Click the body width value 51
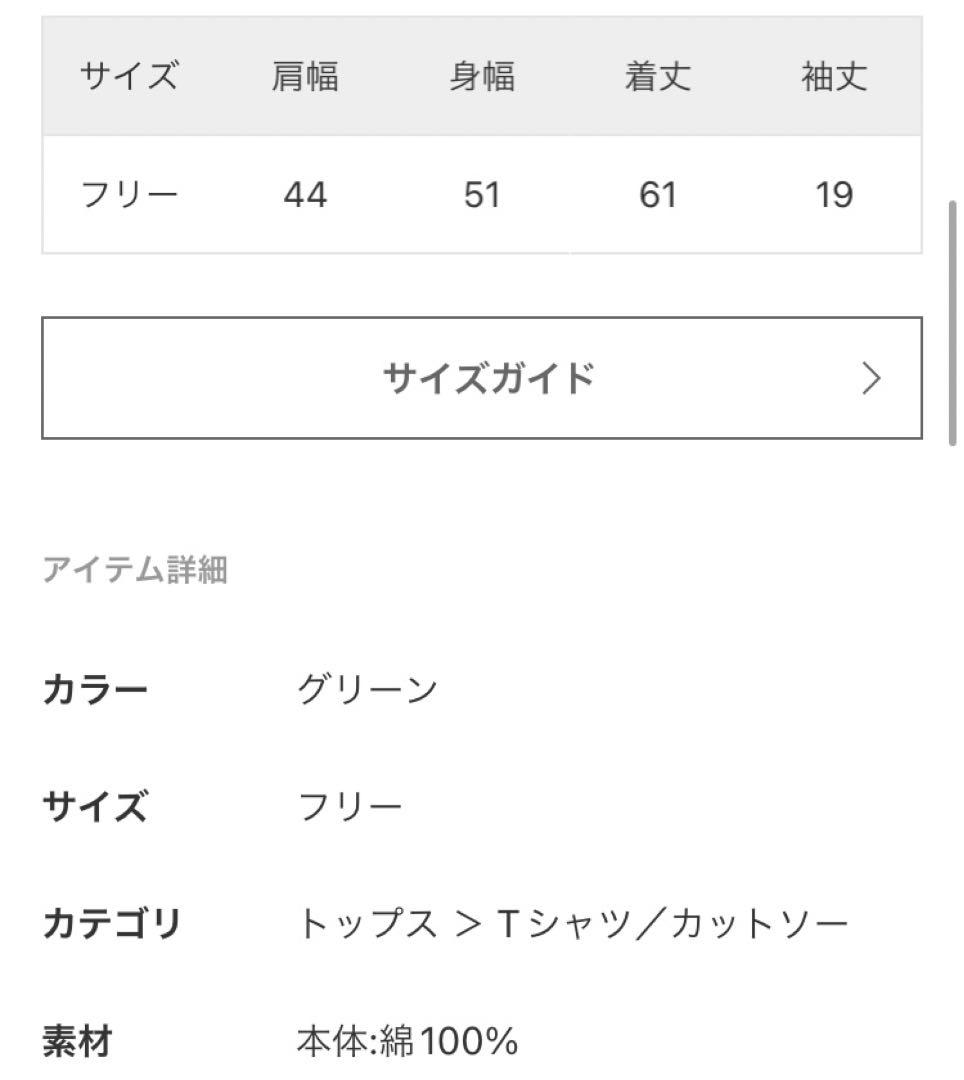 tap(481, 195)
